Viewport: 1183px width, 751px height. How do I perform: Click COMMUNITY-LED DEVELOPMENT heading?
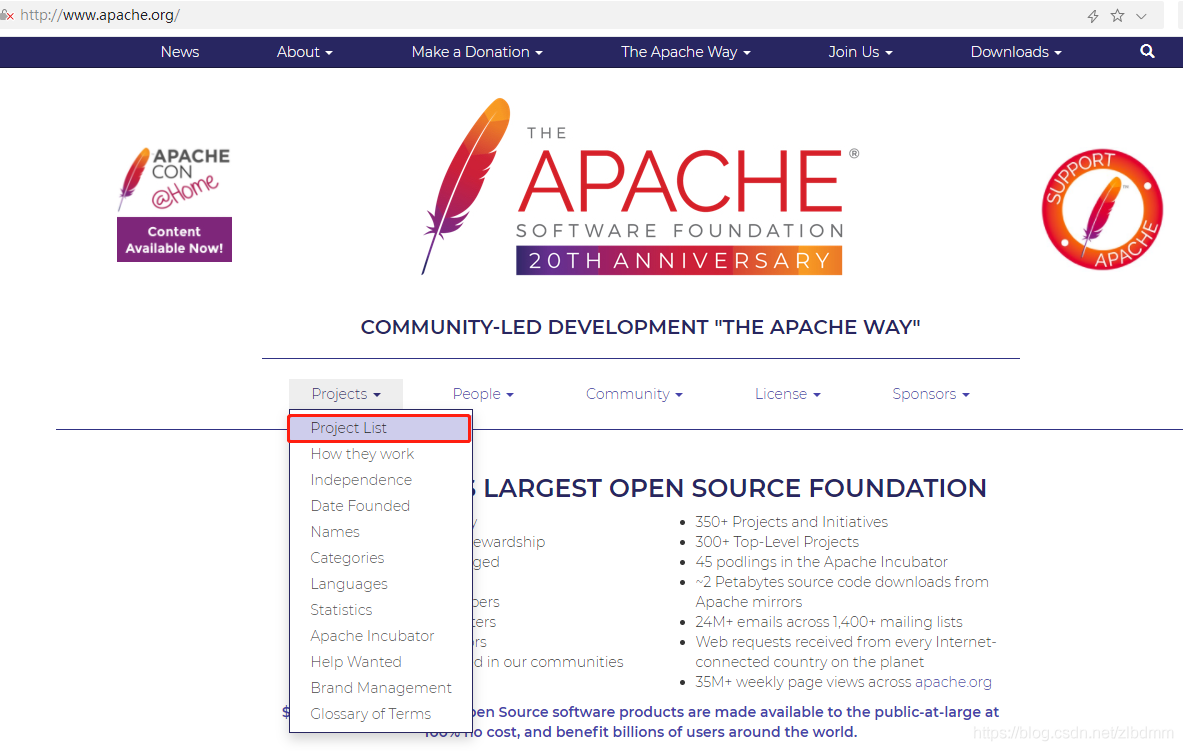point(641,328)
